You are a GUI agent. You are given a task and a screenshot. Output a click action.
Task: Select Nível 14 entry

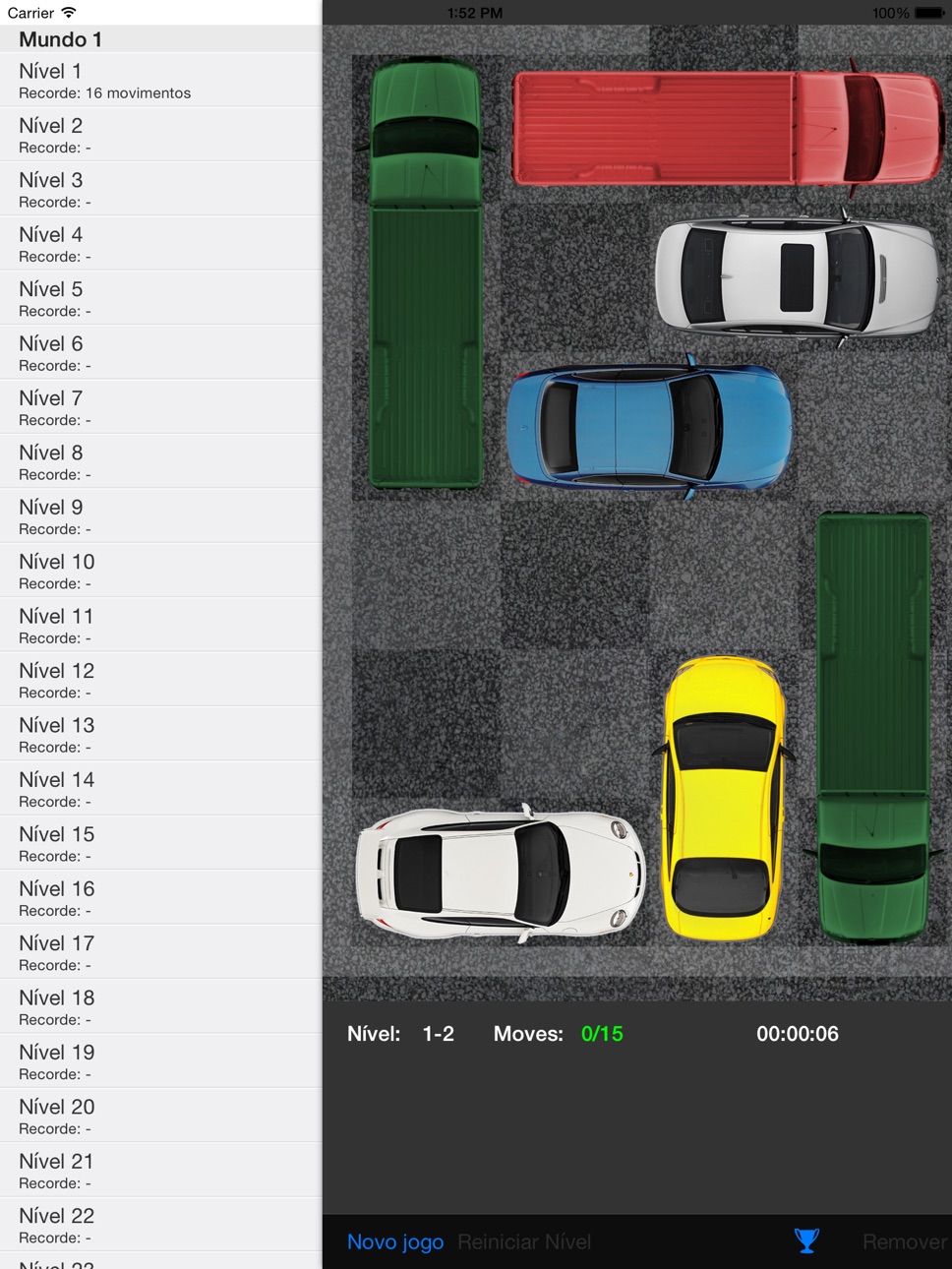pyautogui.click(x=160, y=789)
